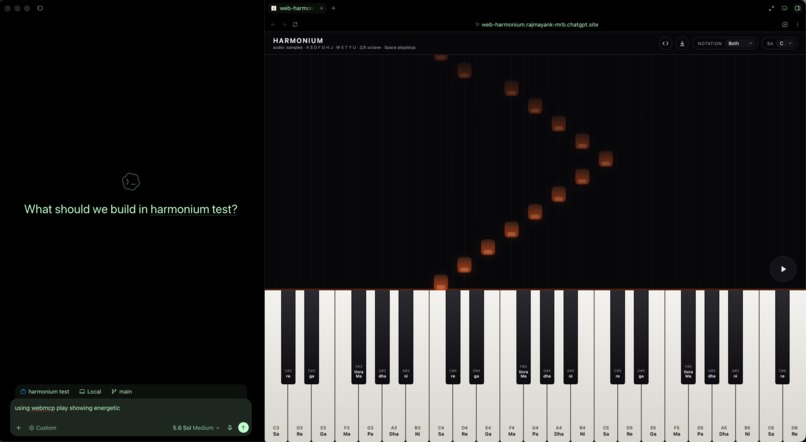Click the chat prompt text field

(x=131, y=408)
